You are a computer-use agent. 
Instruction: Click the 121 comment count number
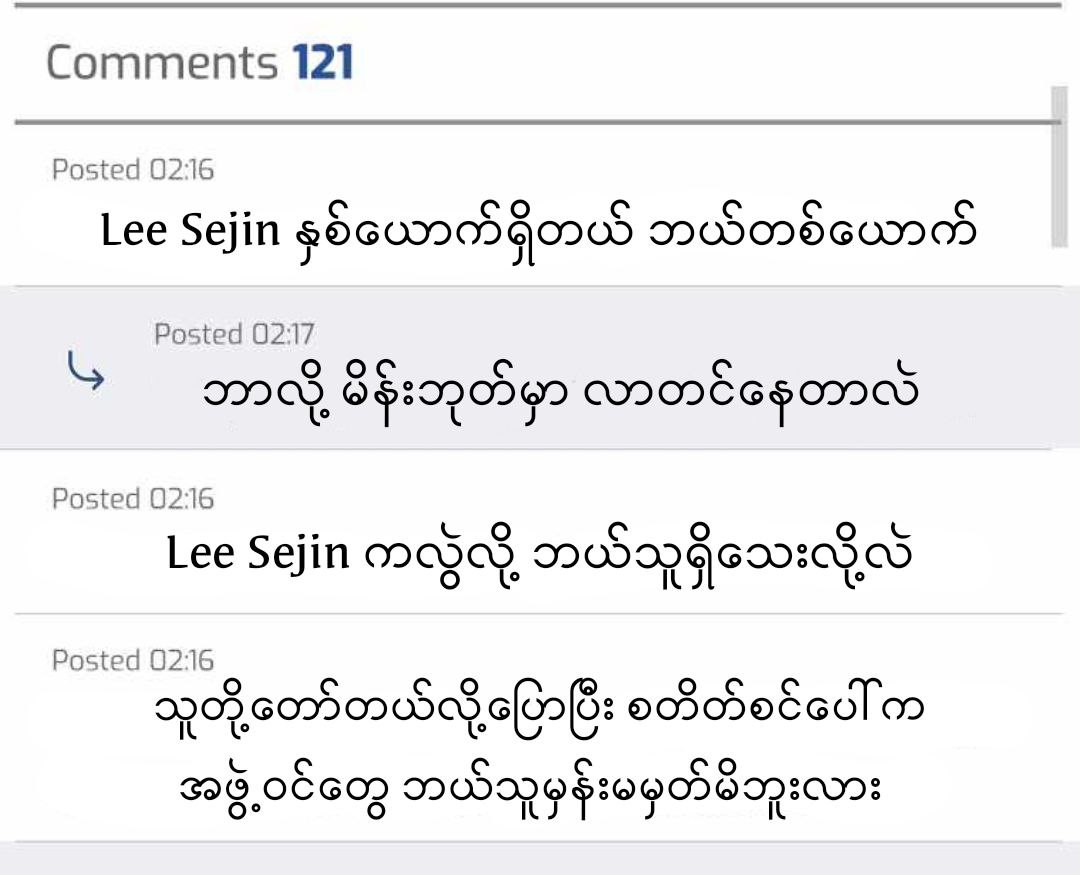[x=322, y=62]
